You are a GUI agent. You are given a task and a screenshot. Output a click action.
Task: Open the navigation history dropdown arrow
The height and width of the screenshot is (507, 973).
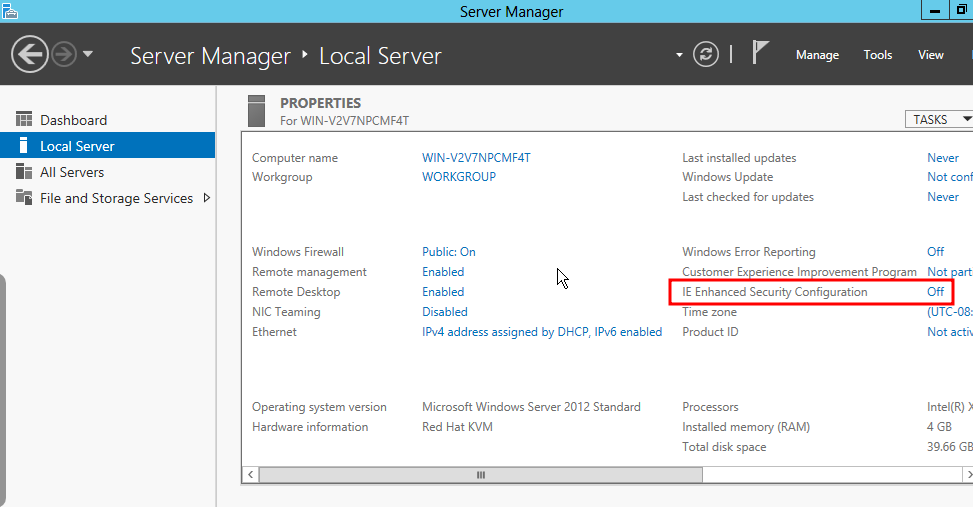click(x=88, y=54)
